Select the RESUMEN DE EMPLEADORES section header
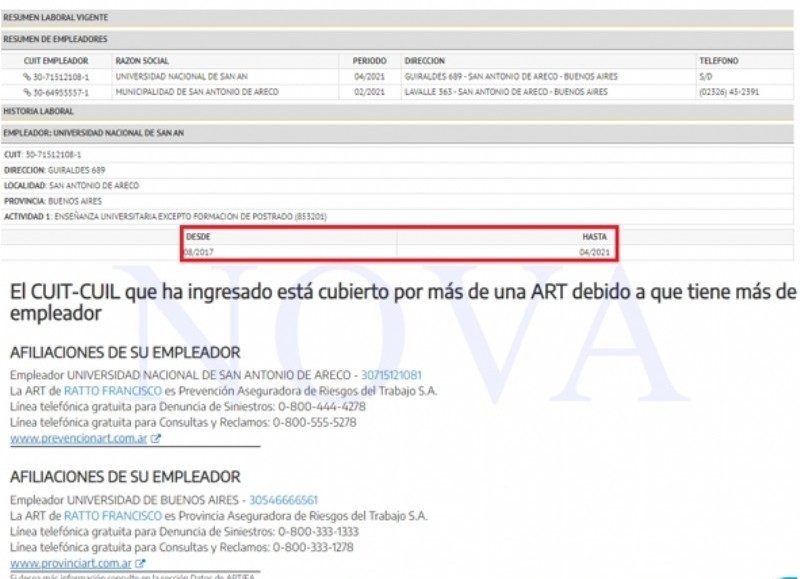800x579 pixels. (x=397, y=39)
